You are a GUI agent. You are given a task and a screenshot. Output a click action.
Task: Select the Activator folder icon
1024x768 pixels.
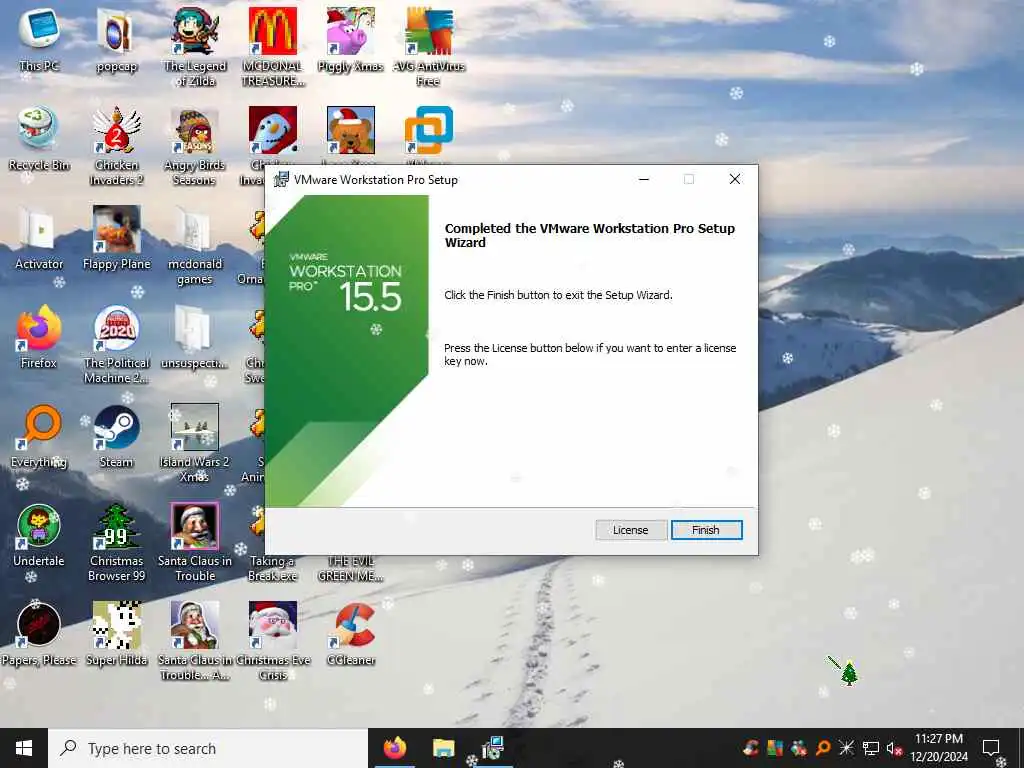coord(39,238)
